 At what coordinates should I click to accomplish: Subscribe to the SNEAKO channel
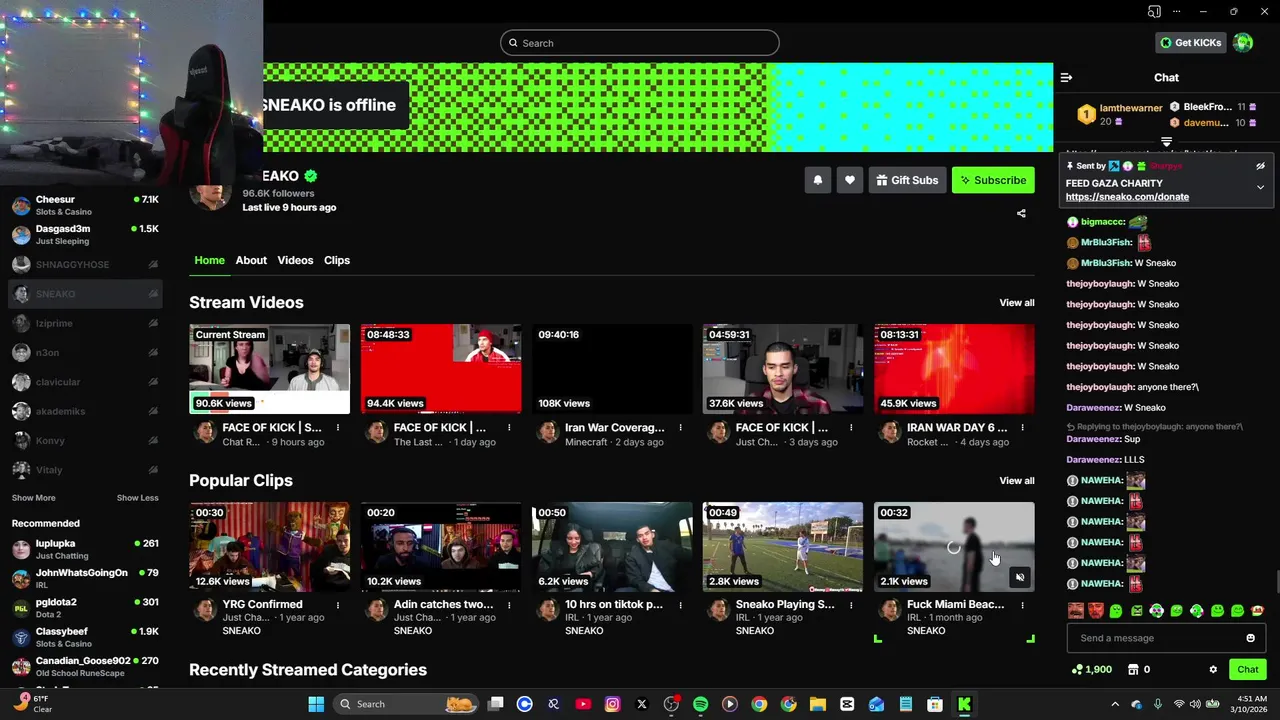tap(993, 180)
